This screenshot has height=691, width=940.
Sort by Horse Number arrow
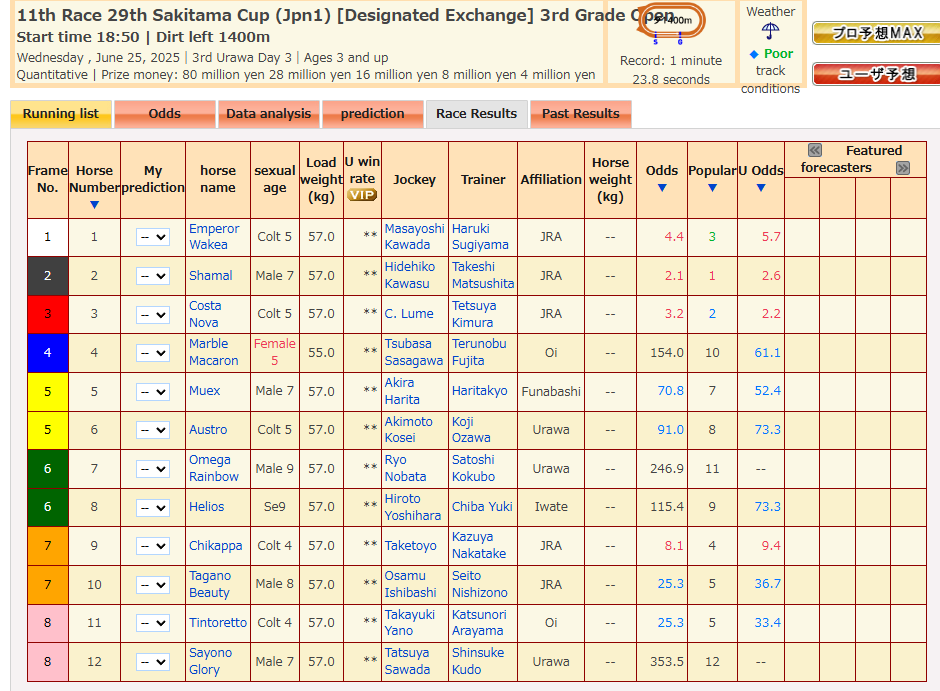click(x=94, y=205)
